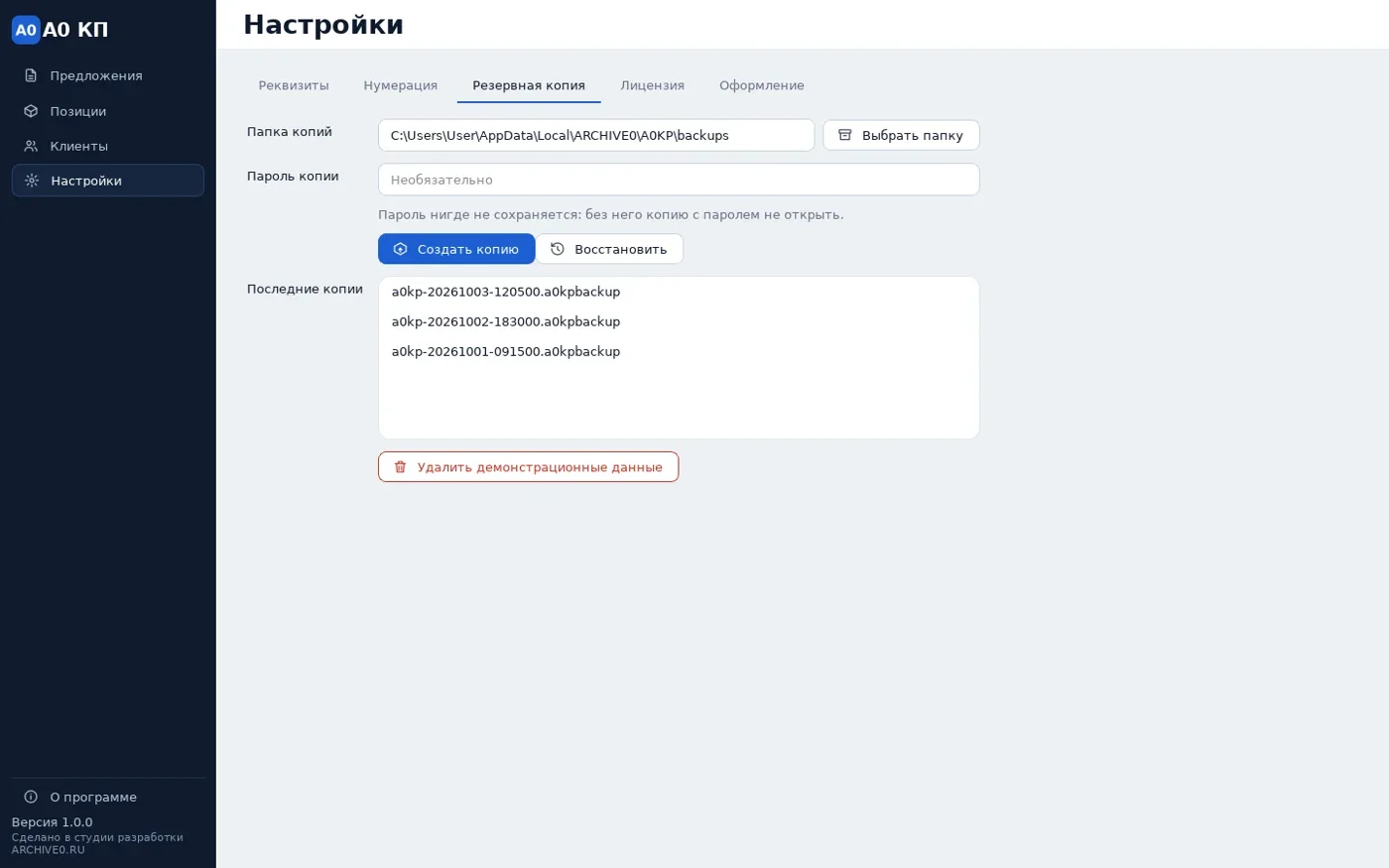Select backup a0kp-20261002-183000.a0kpbackup
This screenshot has height=868, width=1389.
tap(679, 321)
